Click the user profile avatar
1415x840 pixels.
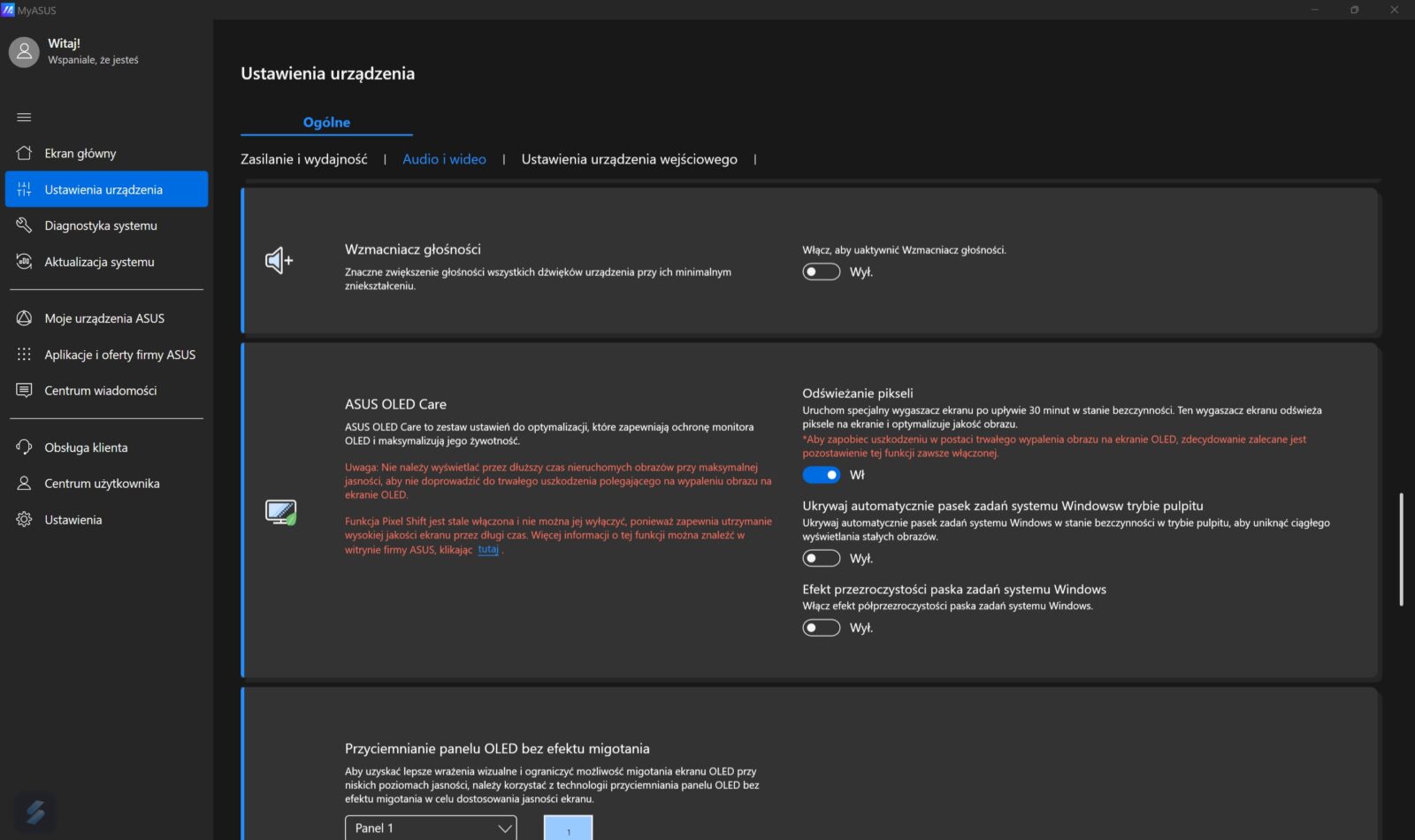[x=24, y=52]
